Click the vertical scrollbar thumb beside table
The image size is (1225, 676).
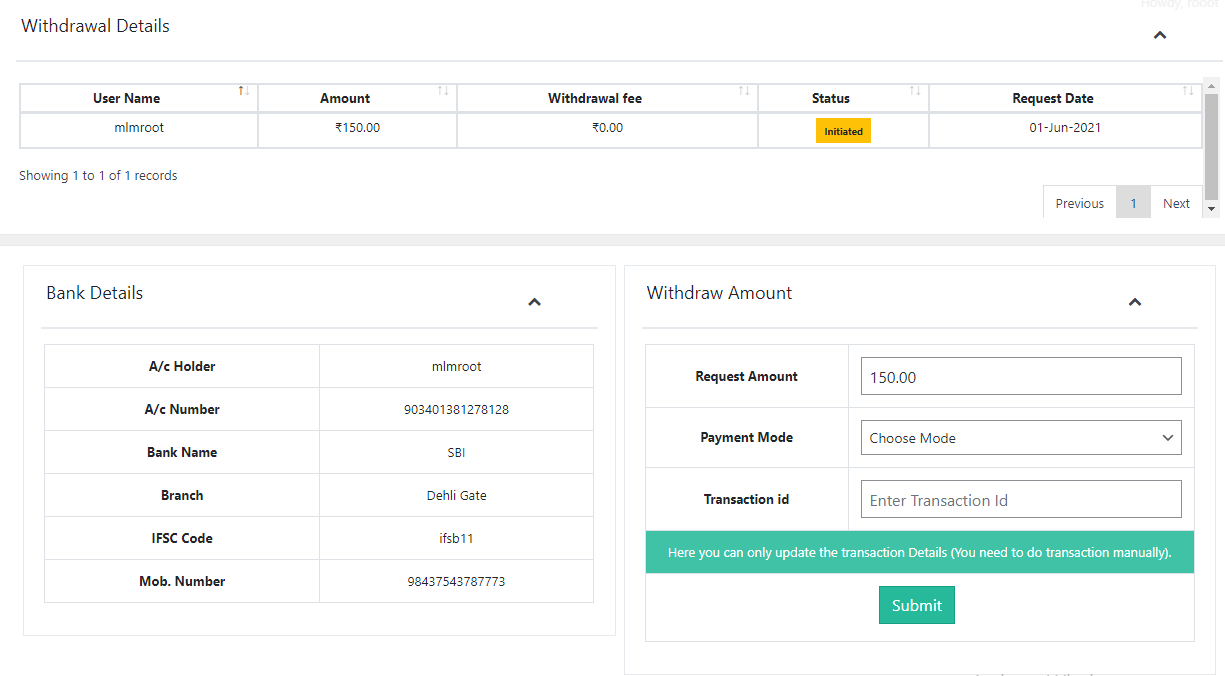tap(1212, 145)
